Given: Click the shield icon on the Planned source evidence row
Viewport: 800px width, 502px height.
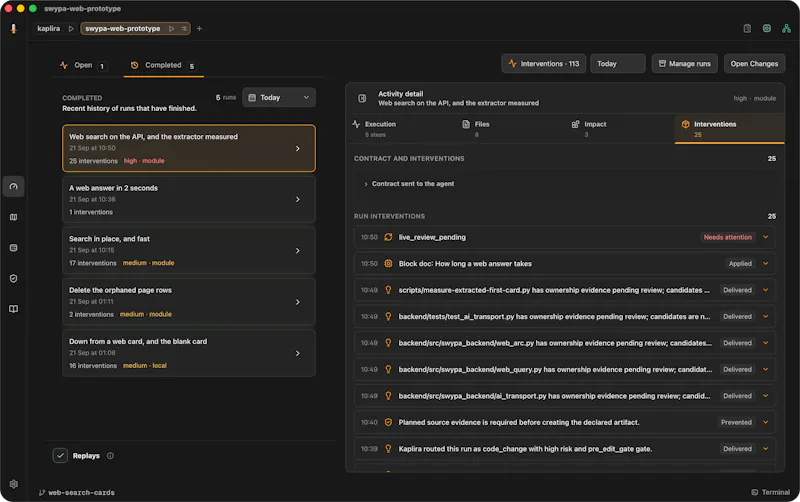Looking at the screenshot, I should pos(388,422).
